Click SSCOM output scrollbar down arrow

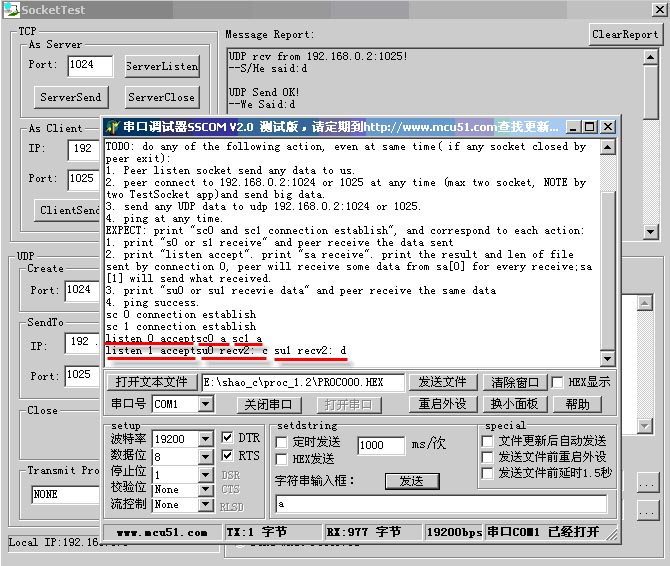(x=608, y=358)
